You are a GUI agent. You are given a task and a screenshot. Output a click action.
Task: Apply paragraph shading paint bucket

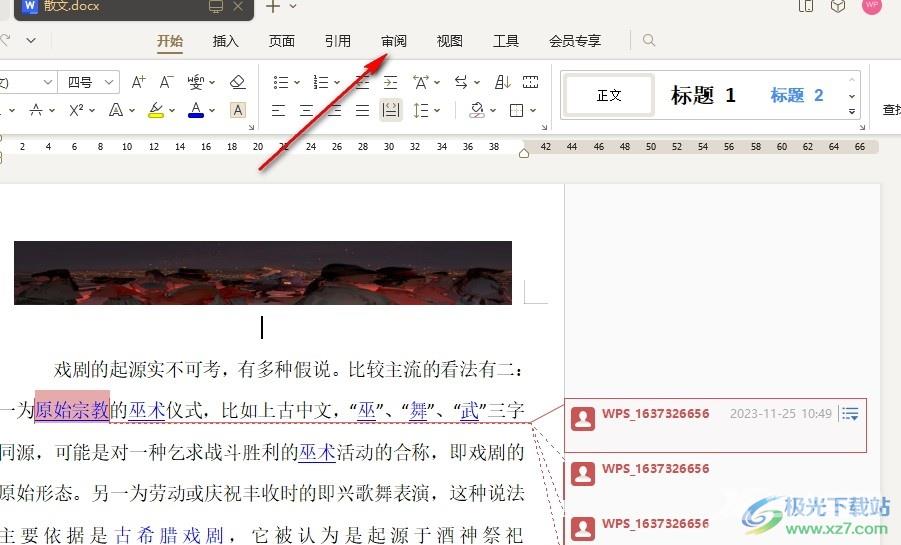477,110
